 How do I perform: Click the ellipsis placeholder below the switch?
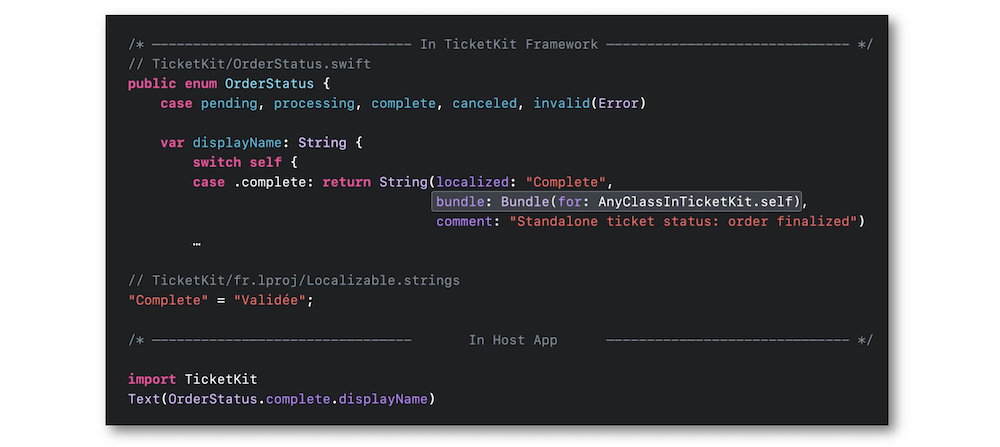(197, 242)
